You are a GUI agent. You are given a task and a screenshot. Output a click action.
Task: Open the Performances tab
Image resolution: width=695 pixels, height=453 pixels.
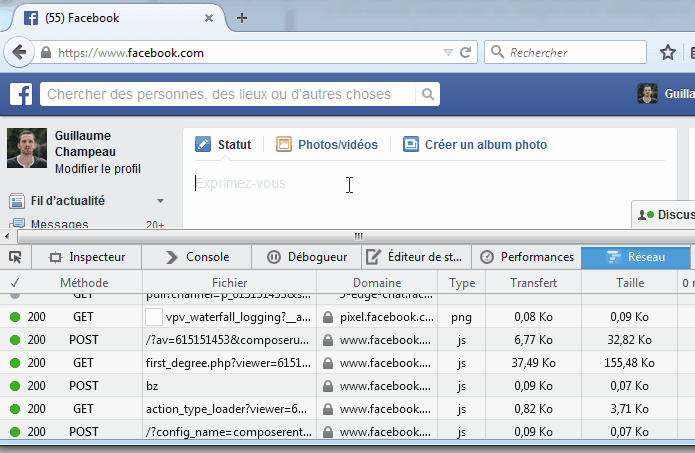coord(527,257)
